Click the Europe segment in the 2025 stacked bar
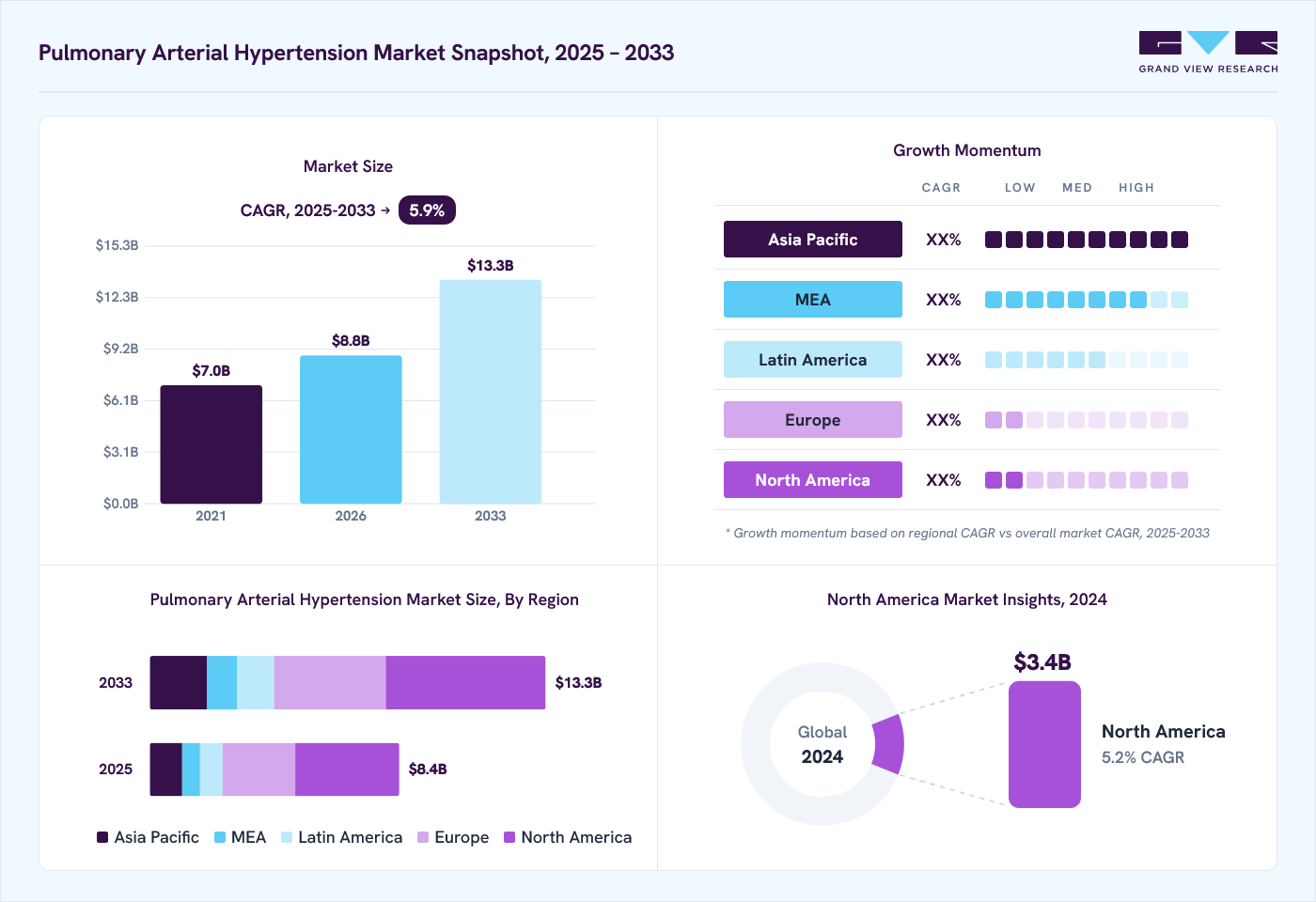 coord(258,770)
